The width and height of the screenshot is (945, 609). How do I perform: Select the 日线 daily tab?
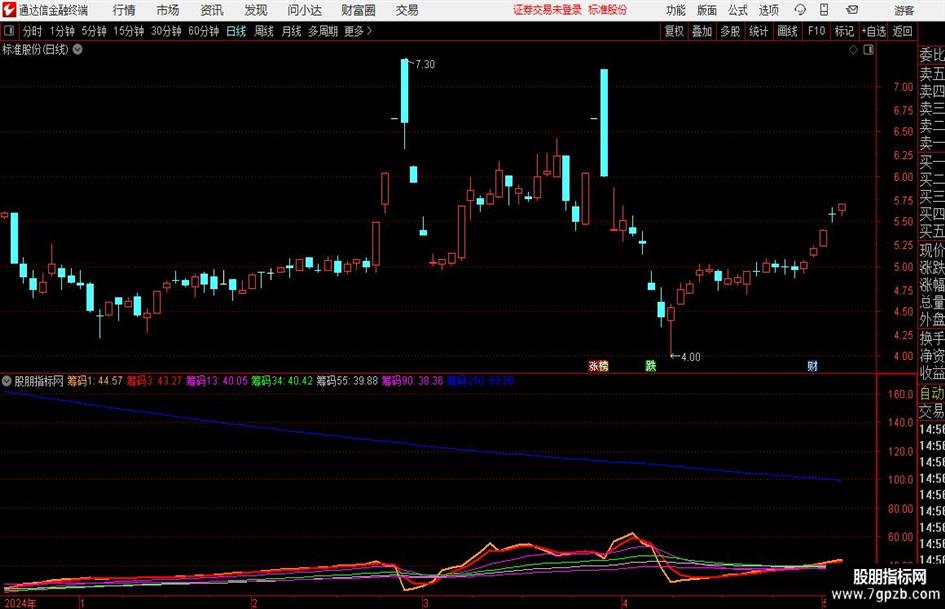[236, 31]
